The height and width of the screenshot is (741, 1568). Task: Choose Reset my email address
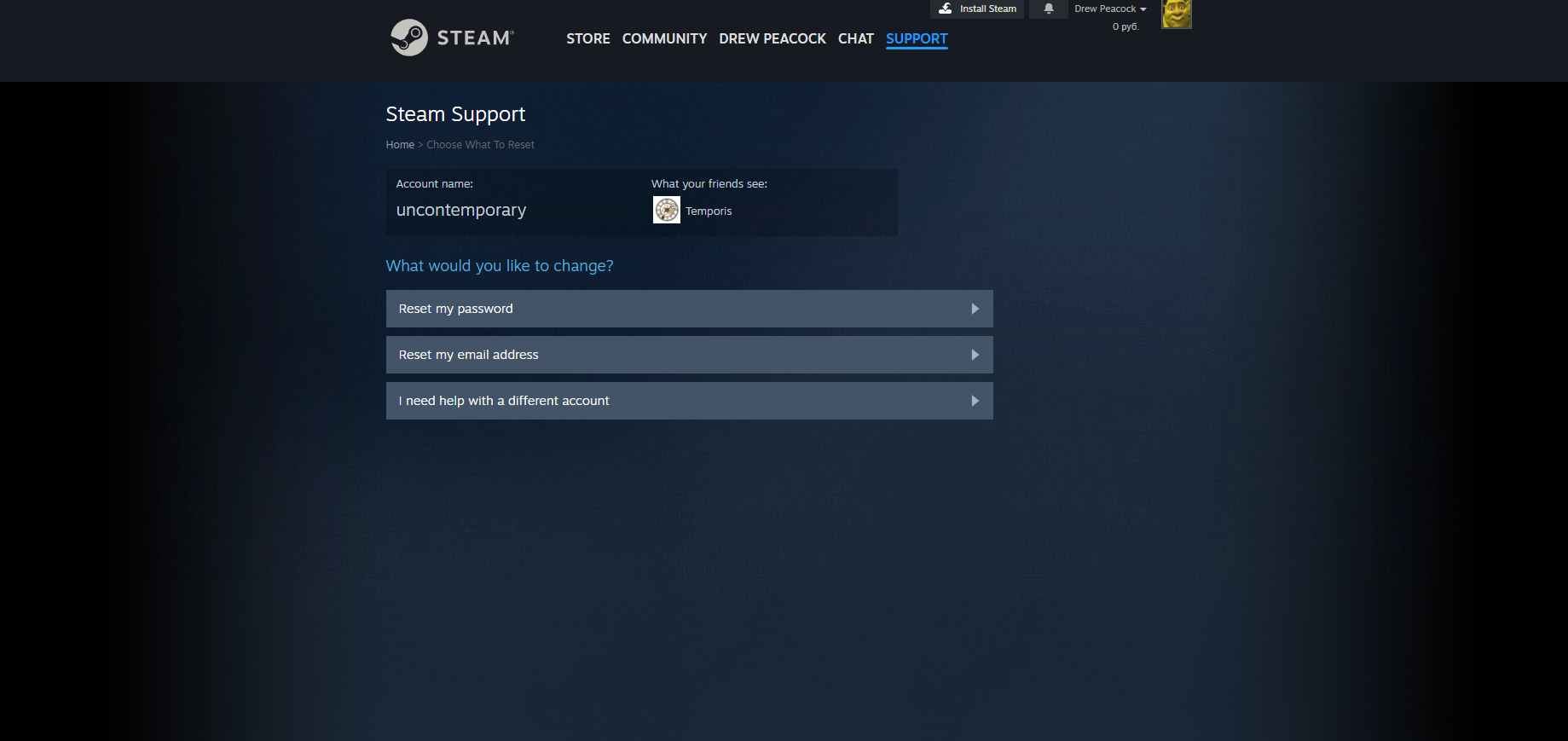click(x=690, y=355)
